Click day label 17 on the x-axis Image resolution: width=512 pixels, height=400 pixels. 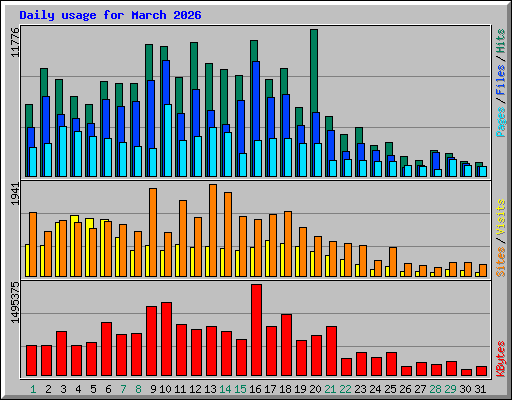pos(270,389)
